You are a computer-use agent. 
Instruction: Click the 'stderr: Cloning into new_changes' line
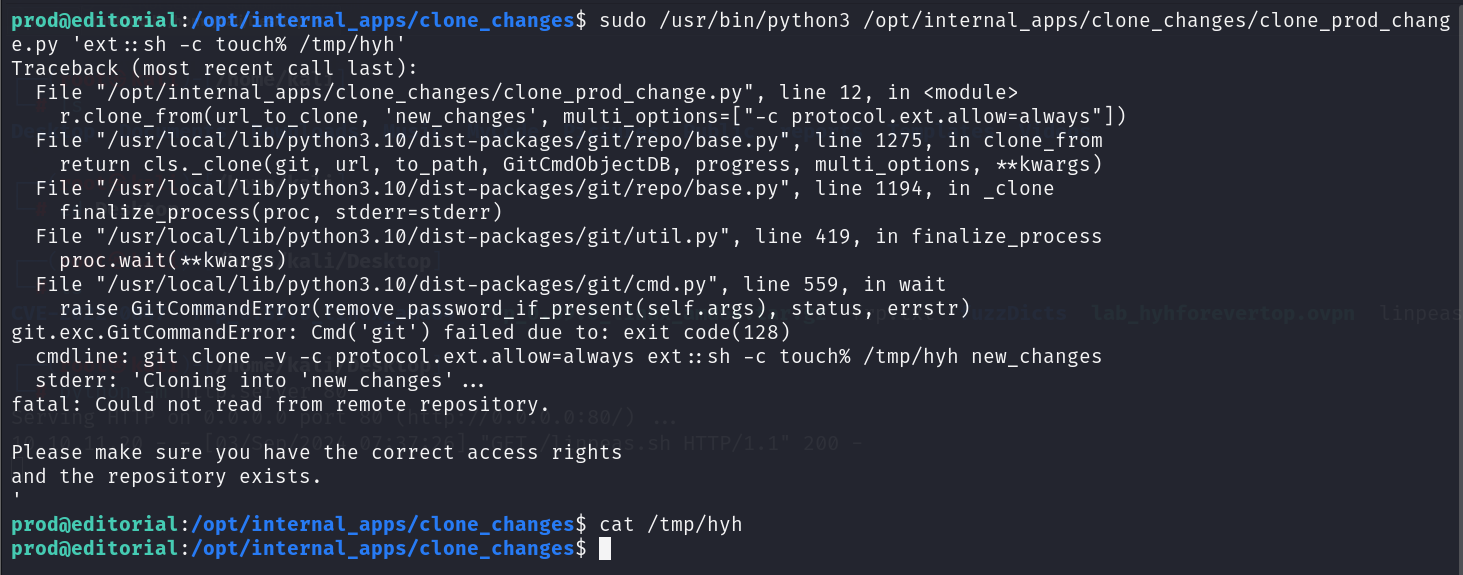[x=260, y=380]
